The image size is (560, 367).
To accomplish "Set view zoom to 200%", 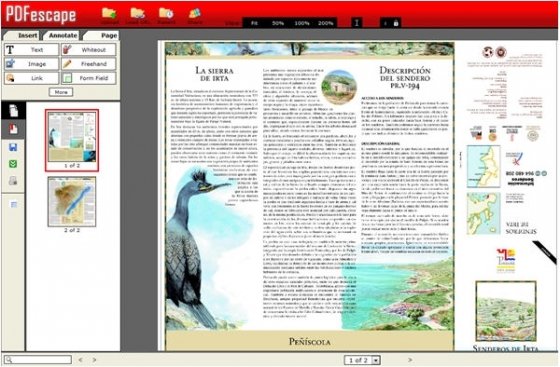I will pyautogui.click(x=325, y=23).
